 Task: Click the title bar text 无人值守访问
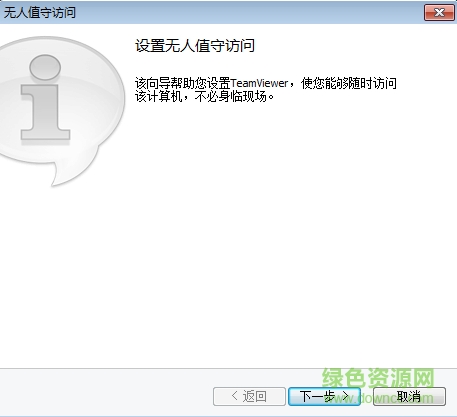click(40, 13)
